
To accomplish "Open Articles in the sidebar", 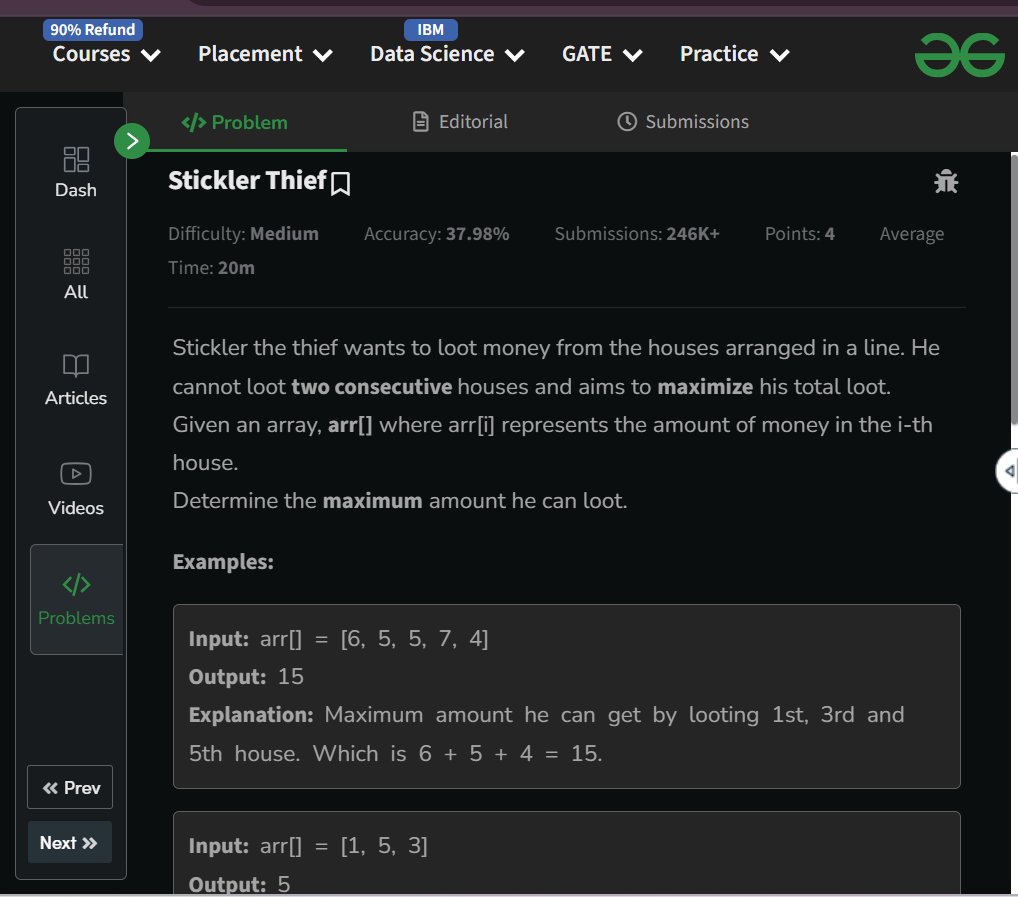I will coord(76,380).
